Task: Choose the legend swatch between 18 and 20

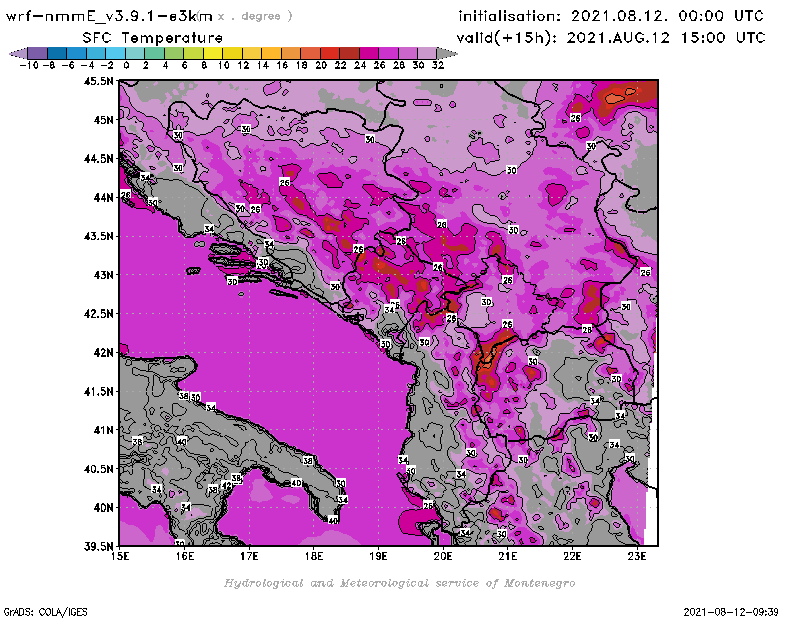Action: pyautogui.click(x=310, y=53)
